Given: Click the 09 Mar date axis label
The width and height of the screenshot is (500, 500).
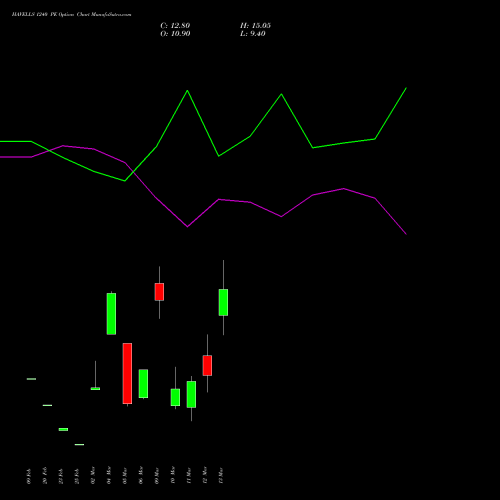Looking at the screenshot, I should [x=157, y=476].
